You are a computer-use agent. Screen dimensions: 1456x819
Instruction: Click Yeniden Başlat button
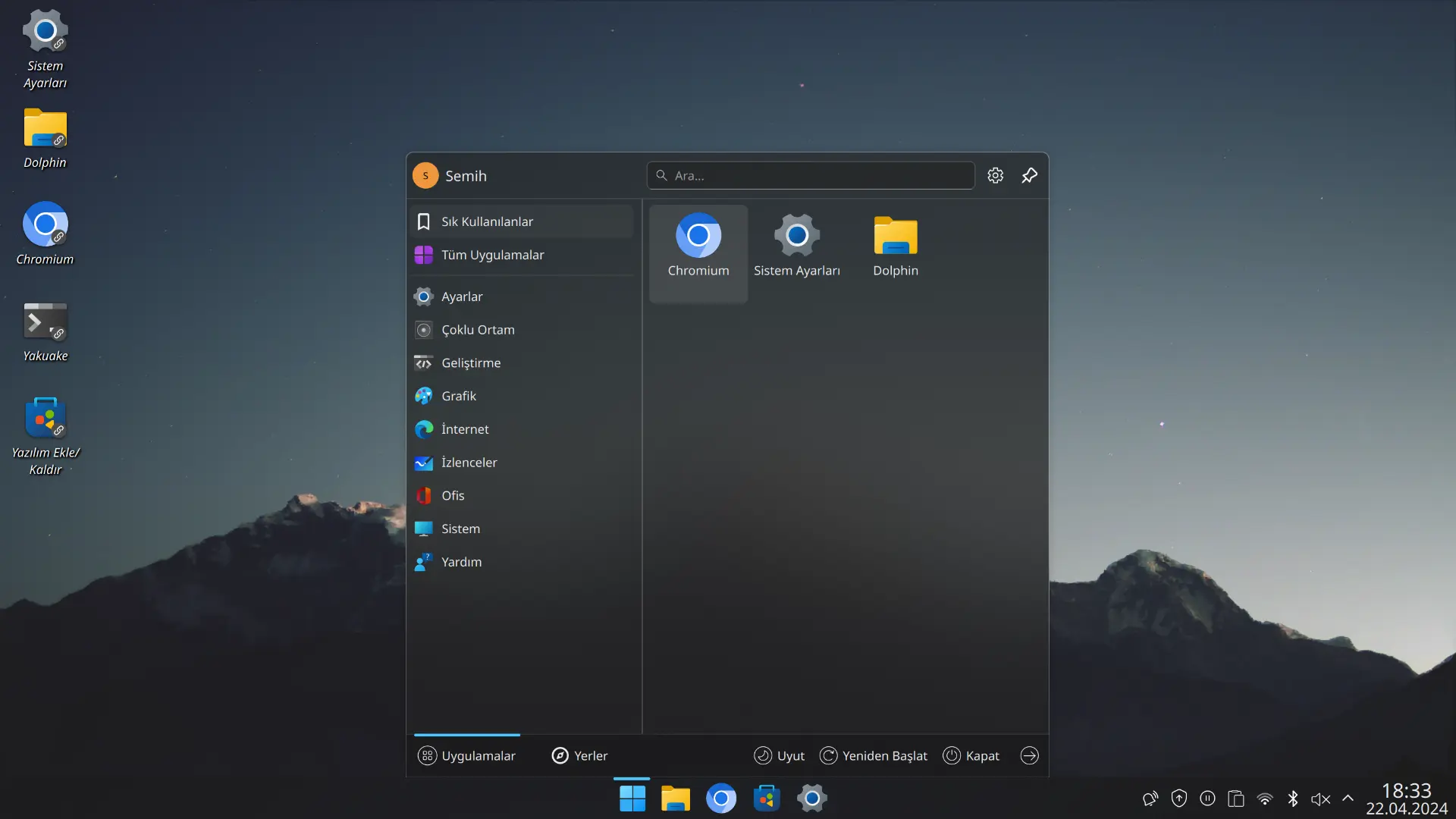(x=874, y=756)
